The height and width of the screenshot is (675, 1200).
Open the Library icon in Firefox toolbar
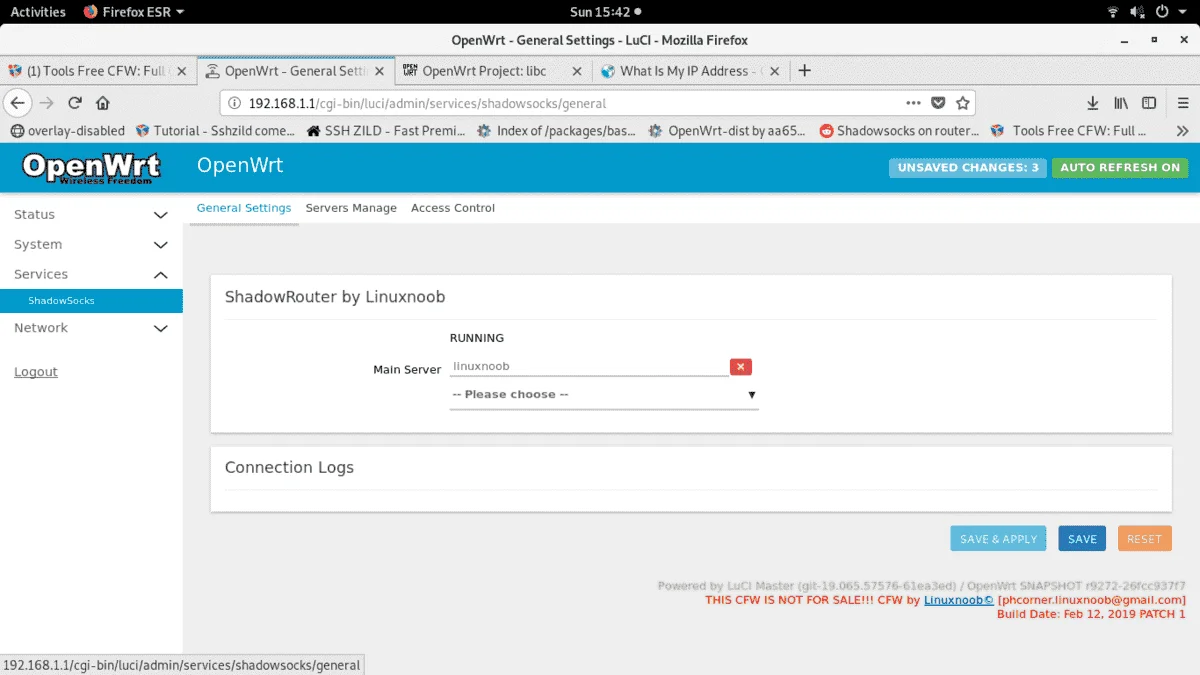pos(1122,103)
